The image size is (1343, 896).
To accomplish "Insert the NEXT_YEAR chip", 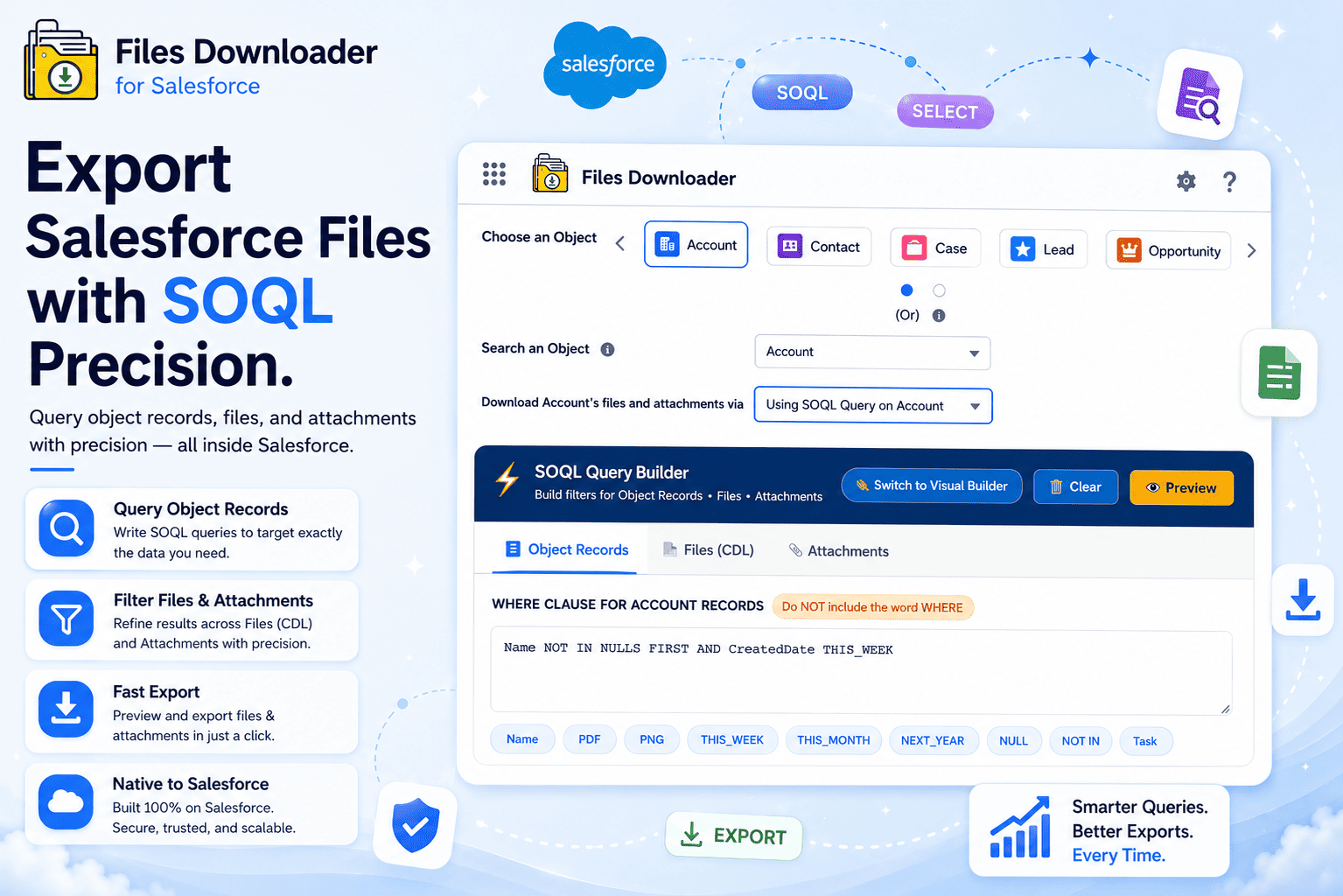I will 933,741.
